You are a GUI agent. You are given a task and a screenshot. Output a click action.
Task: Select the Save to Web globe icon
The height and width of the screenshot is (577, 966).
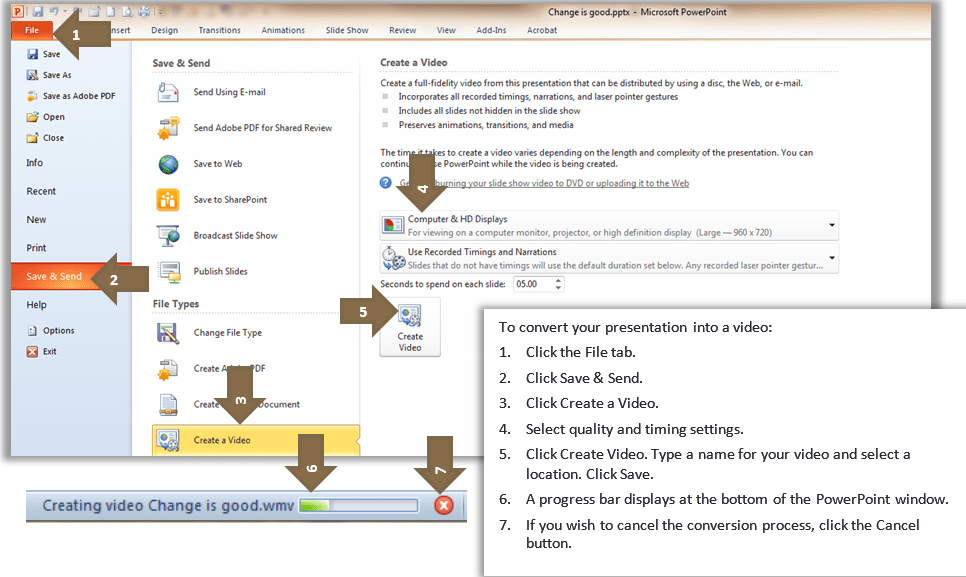168,164
